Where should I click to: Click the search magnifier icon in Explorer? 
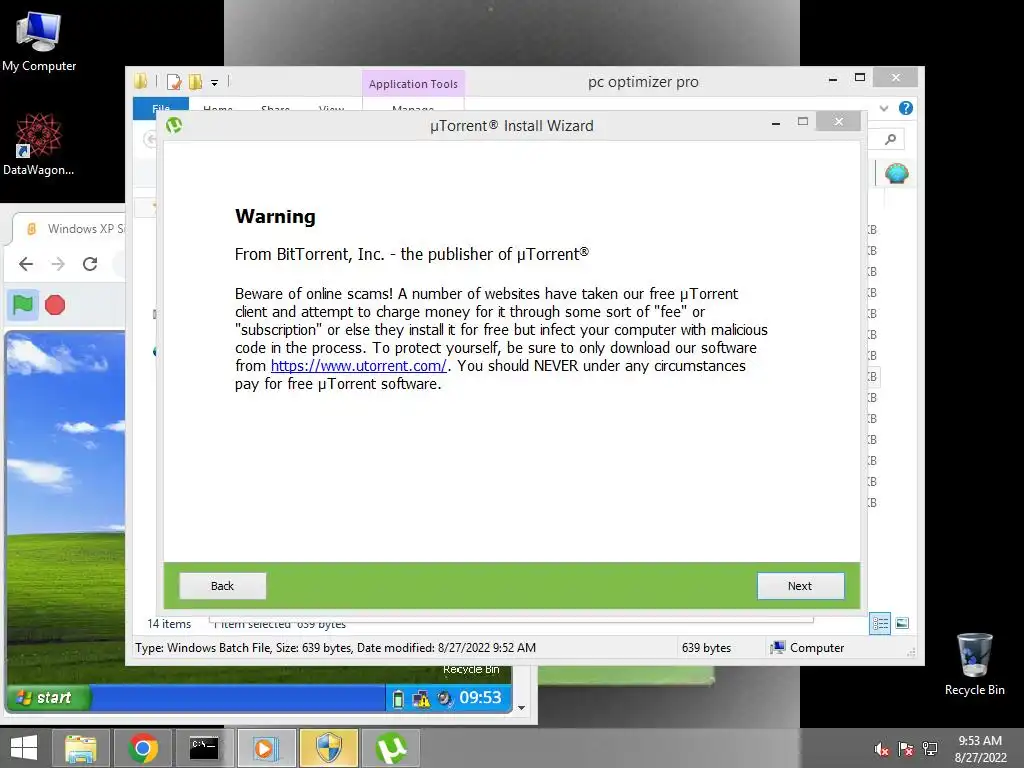(x=890, y=139)
